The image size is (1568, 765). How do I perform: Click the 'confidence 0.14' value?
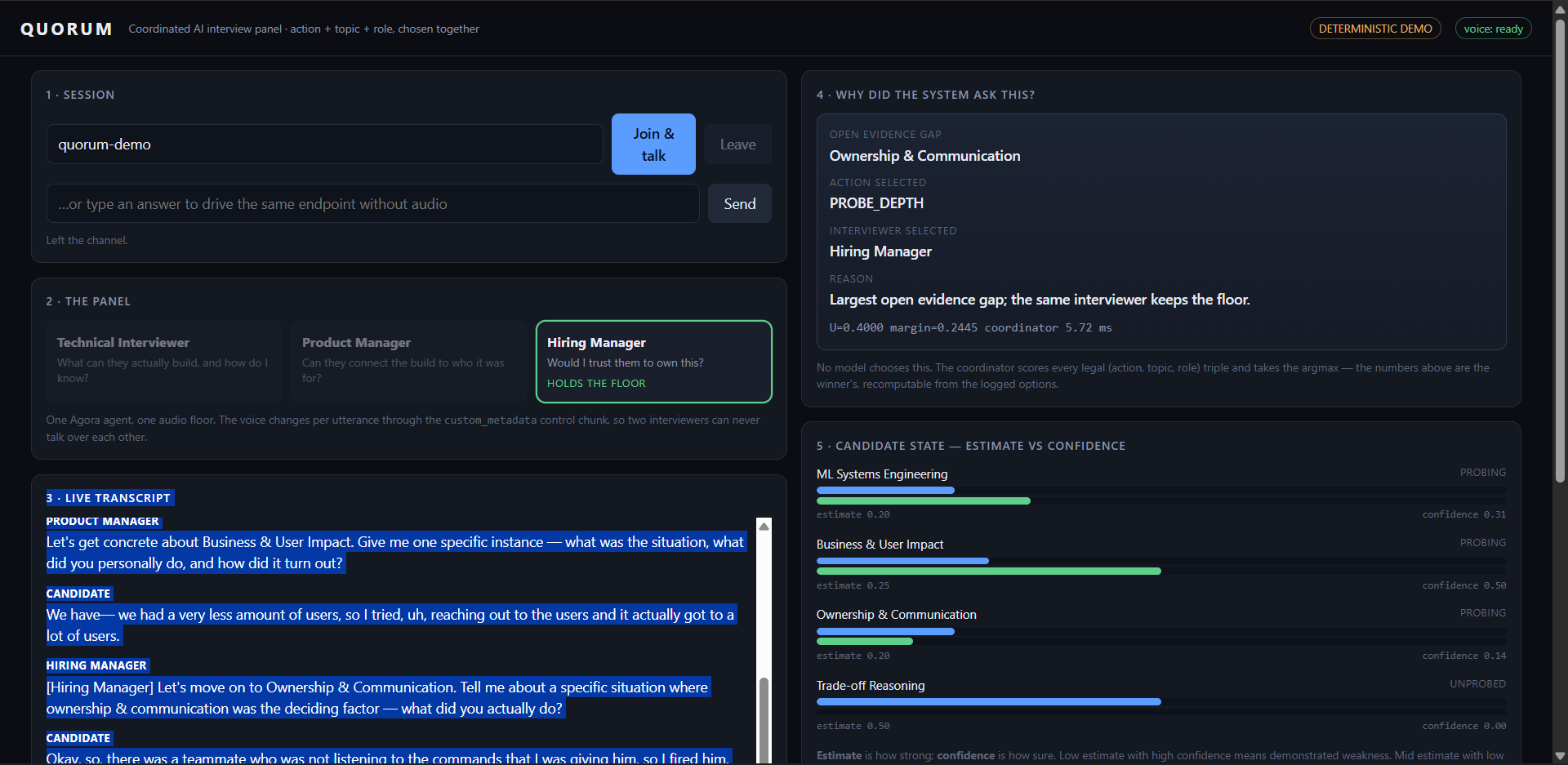(x=1464, y=656)
